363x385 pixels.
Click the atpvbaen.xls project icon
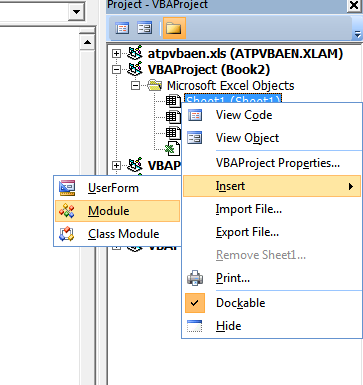(x=135, y=53)
